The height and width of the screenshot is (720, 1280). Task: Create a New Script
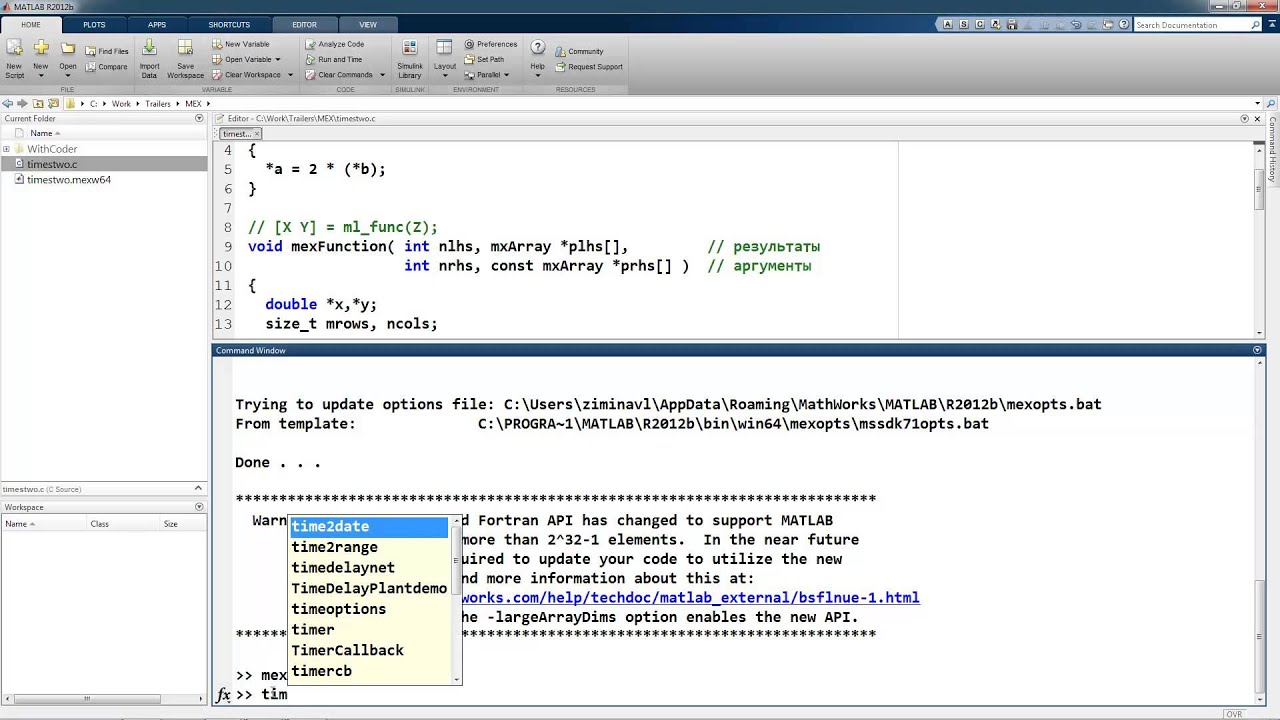tap(14, 57)
